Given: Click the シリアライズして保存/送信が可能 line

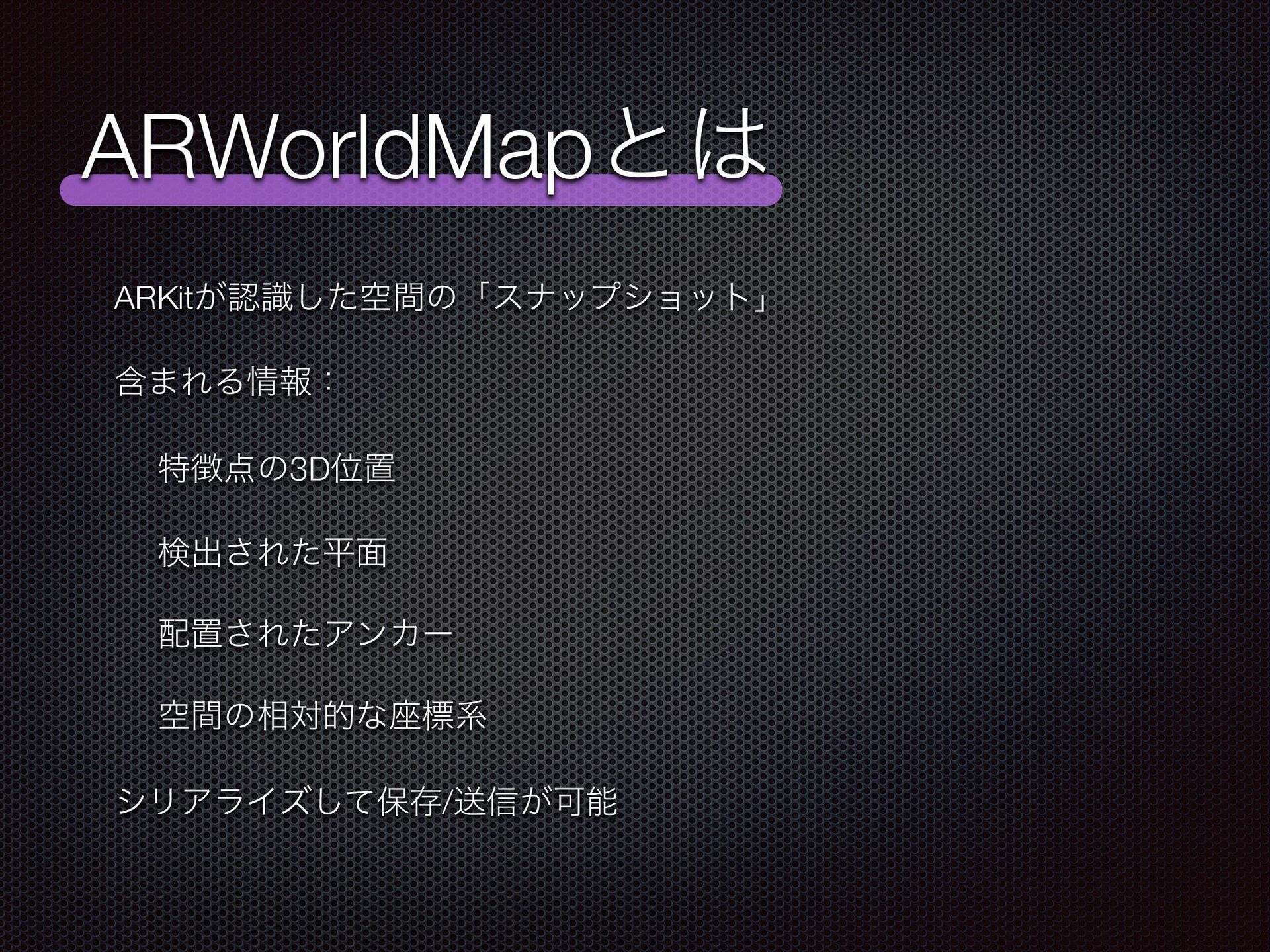Looking at the screenshot, I should 366,802.
